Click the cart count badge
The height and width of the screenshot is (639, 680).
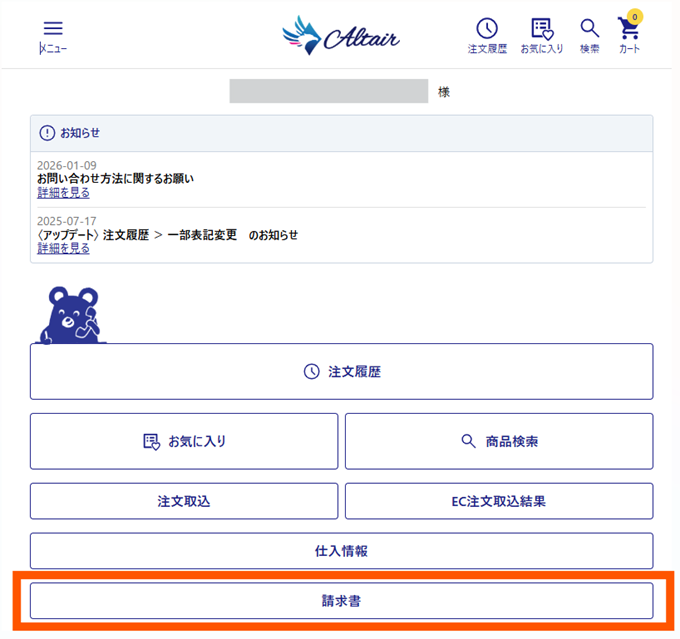(635, 17)
